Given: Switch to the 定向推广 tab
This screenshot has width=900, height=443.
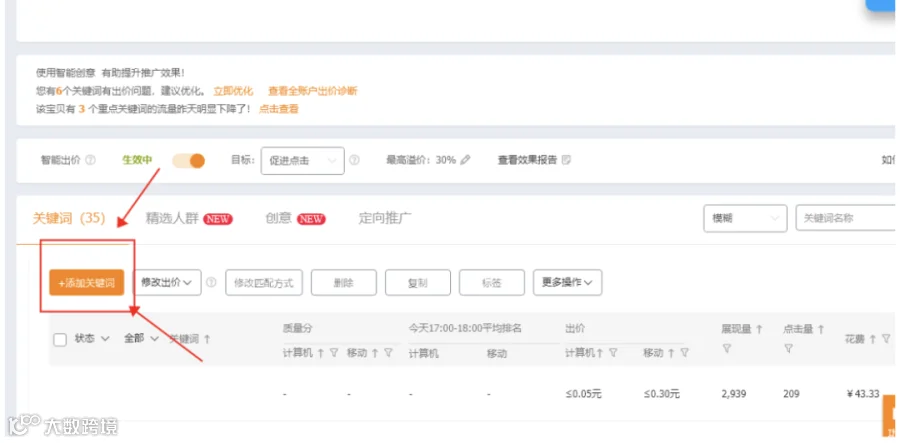Looking at the screenshot, I should tap(385, 218).
